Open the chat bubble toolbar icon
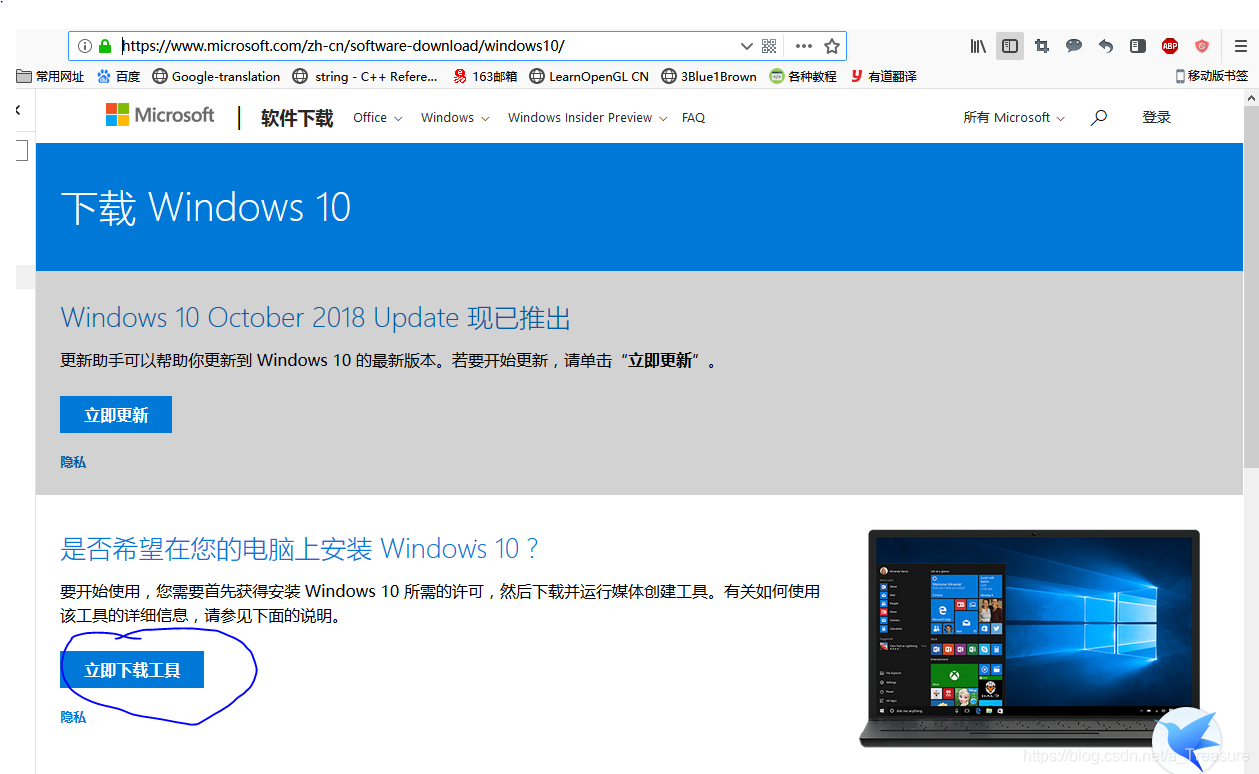This screenshot has height=774, width=1259. [1074, 46]
